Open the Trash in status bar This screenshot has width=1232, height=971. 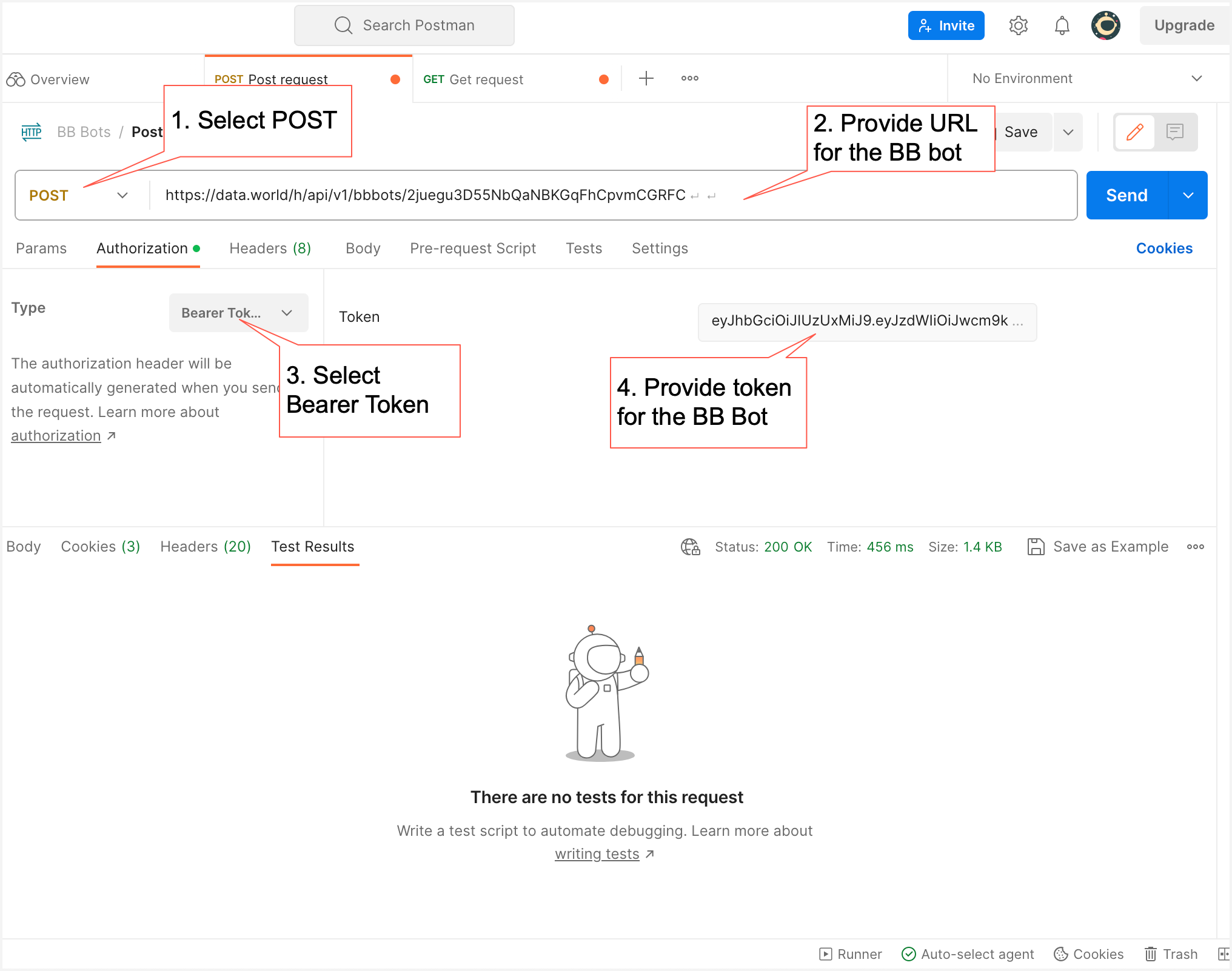(1171, 954)
